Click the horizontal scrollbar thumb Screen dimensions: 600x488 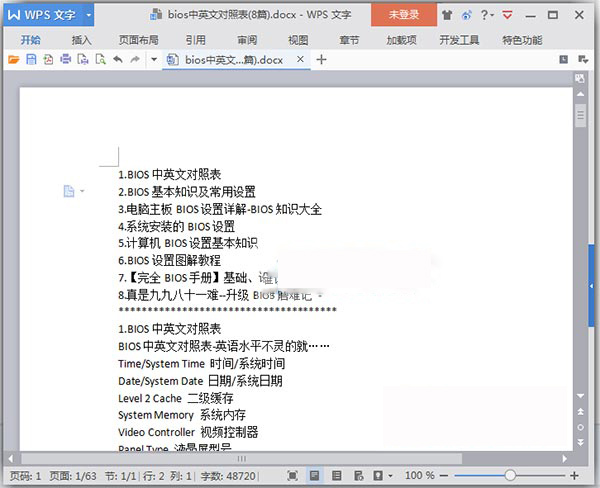point(241,459)
